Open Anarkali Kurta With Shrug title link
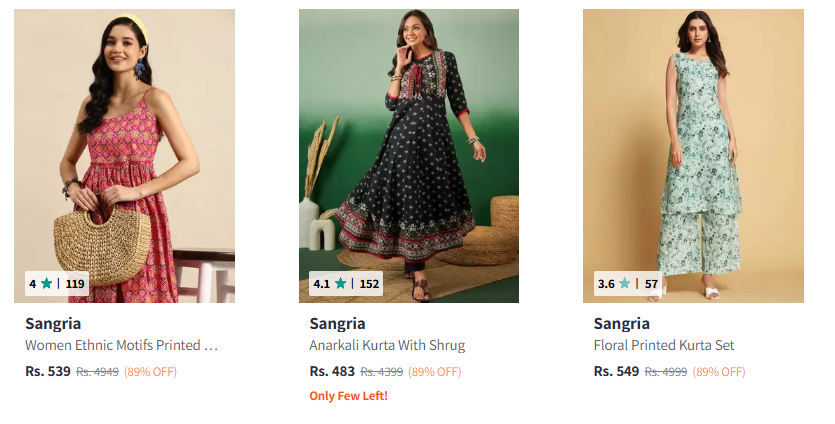835x424 pixels. click(x=387, y=346)
